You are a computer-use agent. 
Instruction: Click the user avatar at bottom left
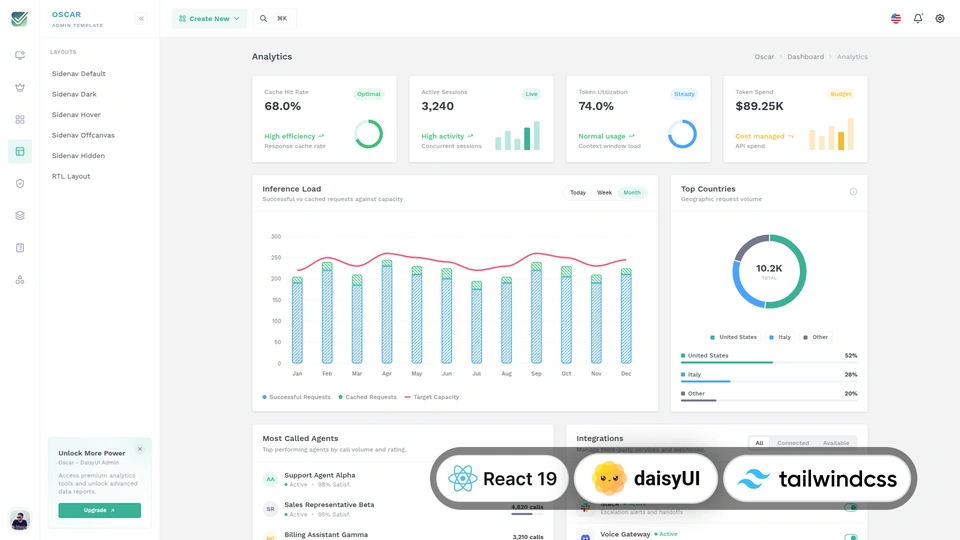[x=20, y=520]
